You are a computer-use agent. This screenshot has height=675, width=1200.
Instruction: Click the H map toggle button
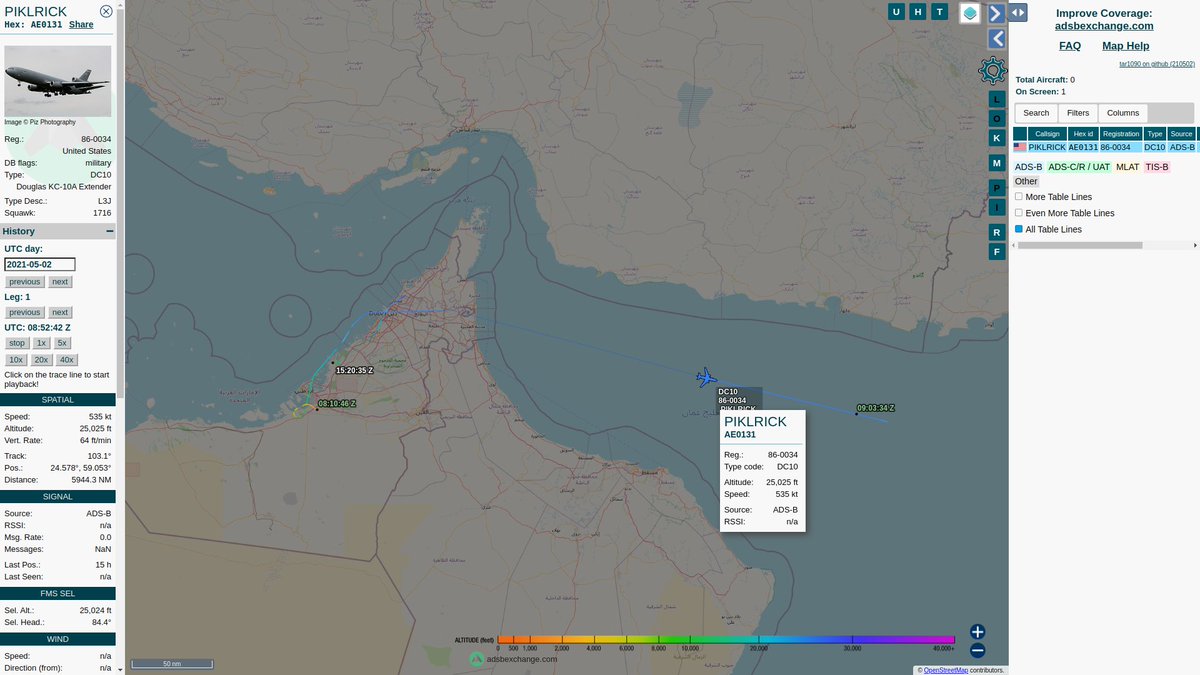coord(917,12)
